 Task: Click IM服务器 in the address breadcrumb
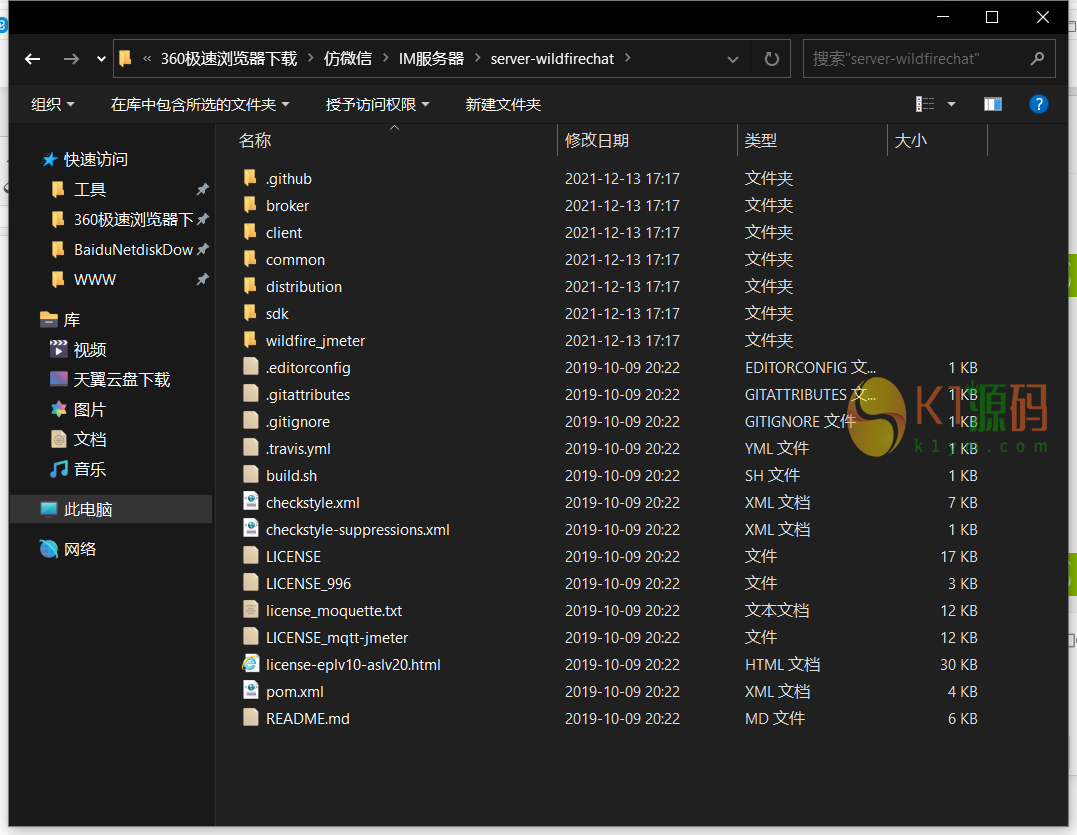(431, 59)
